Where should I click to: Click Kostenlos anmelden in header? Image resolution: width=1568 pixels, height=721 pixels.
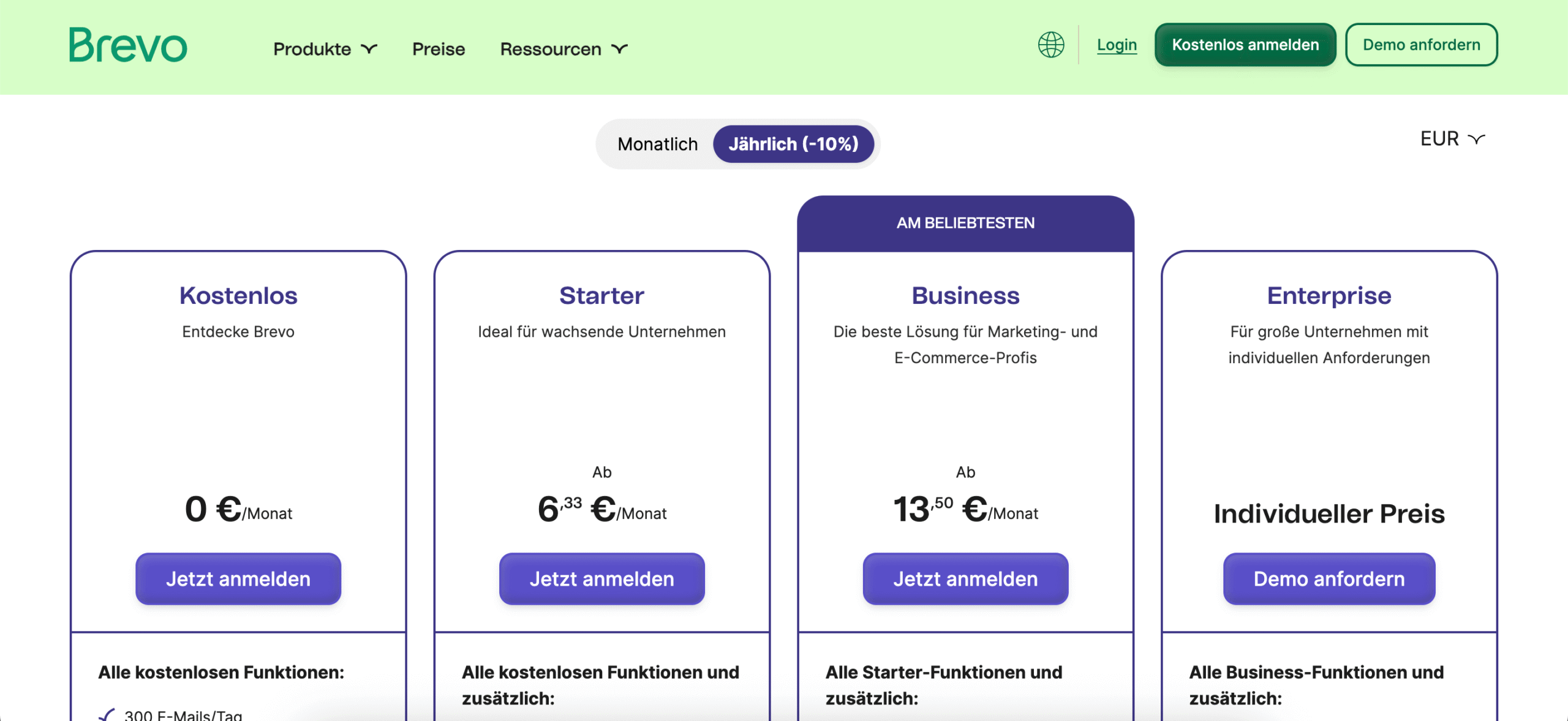tap(1245, 45)
